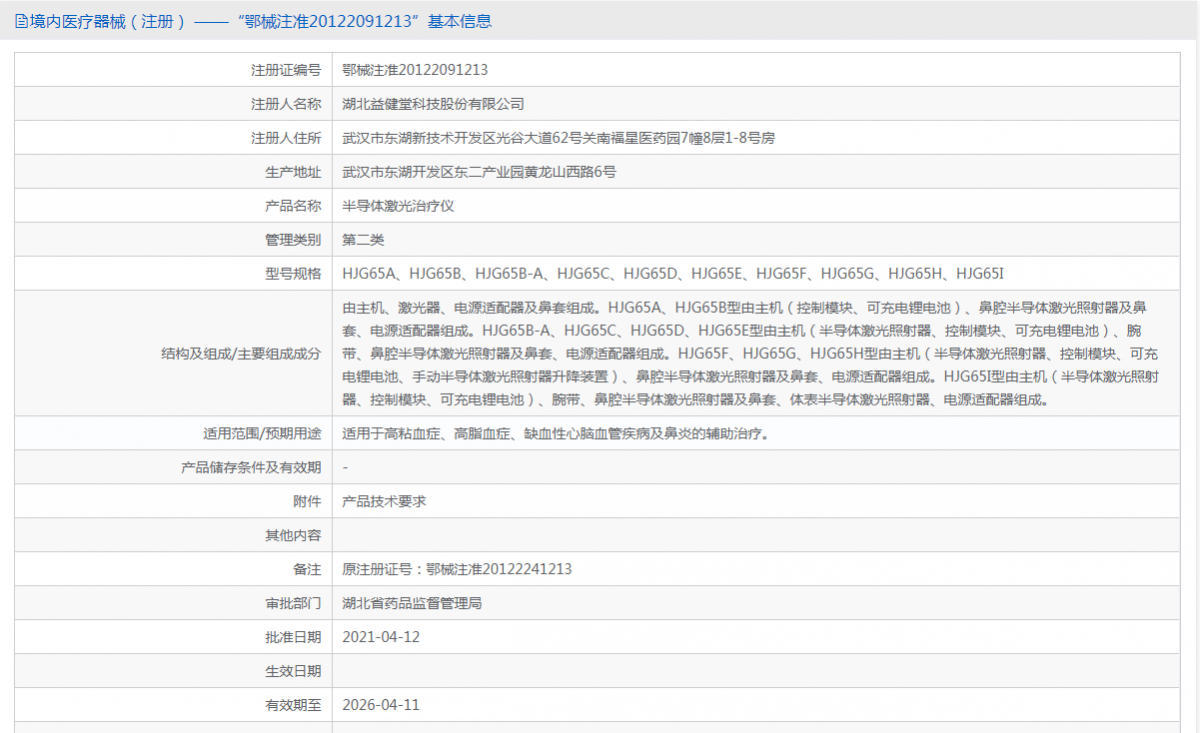Select the registrant address starting 武汉市东湖新技术开发区
Viewport: 1200px width, 733px height.
tap(558, 138)
